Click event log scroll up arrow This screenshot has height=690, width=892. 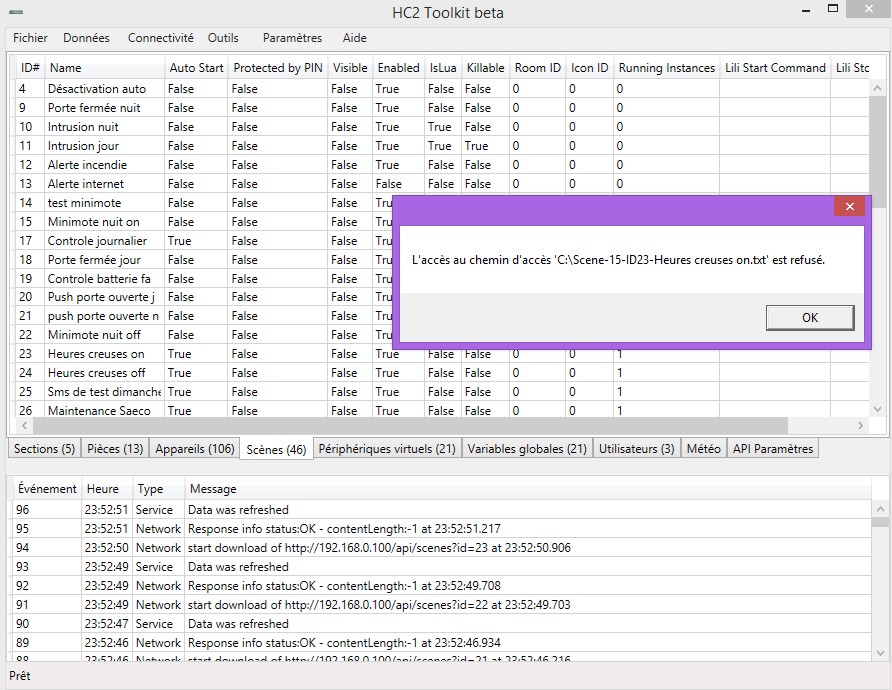pyautogui.click(x=880, y=509)
